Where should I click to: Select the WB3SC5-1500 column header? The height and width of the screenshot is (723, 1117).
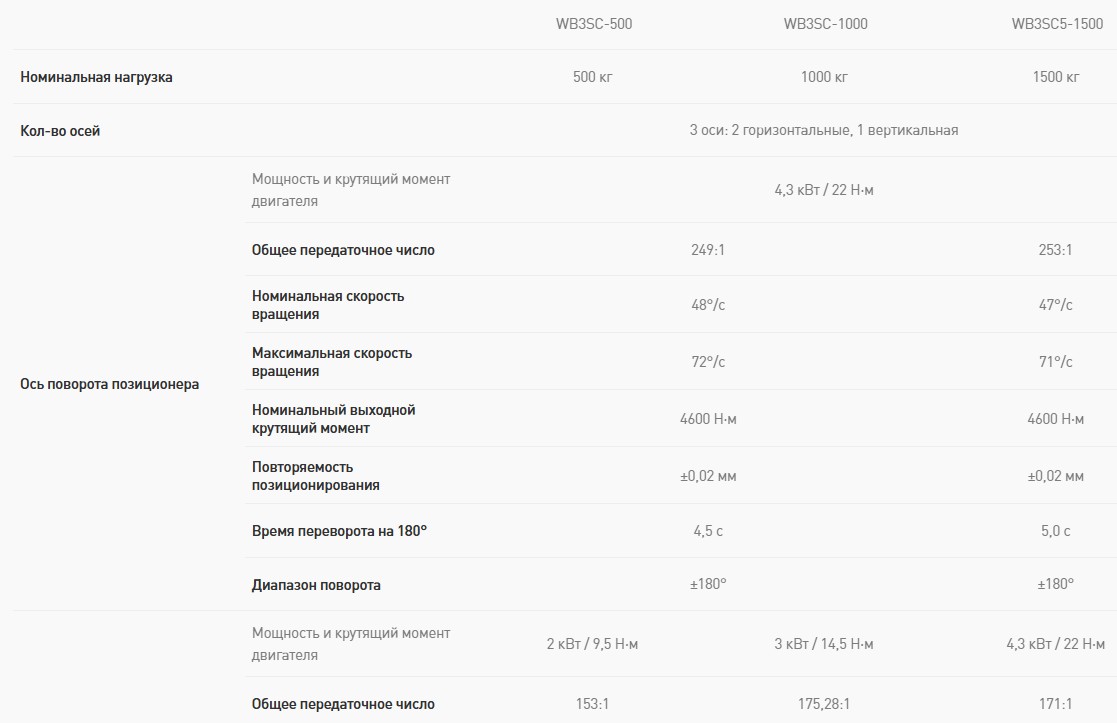(1056, 24)
